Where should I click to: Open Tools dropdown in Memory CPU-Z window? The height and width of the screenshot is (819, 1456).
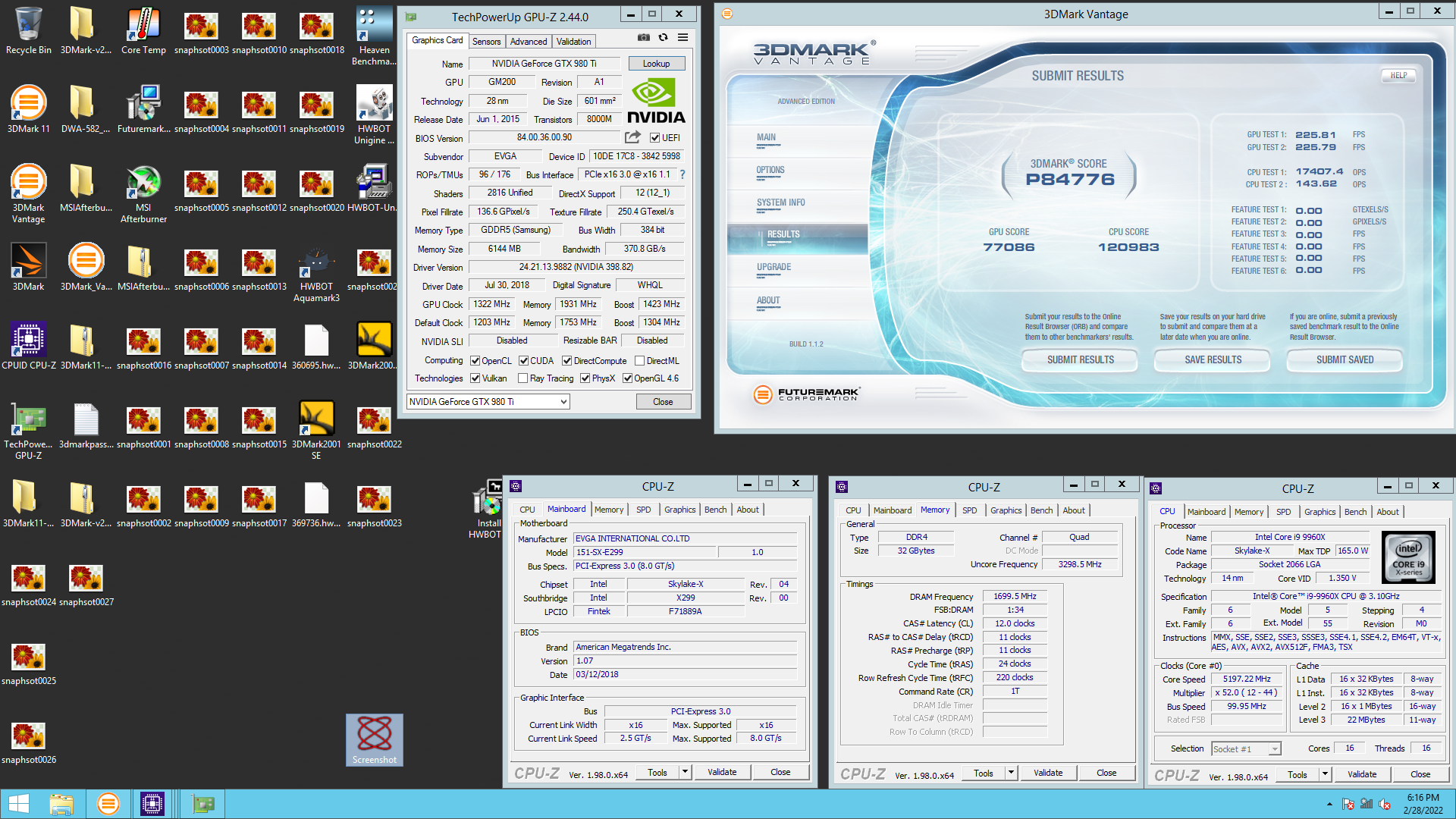coord(1011,773)
